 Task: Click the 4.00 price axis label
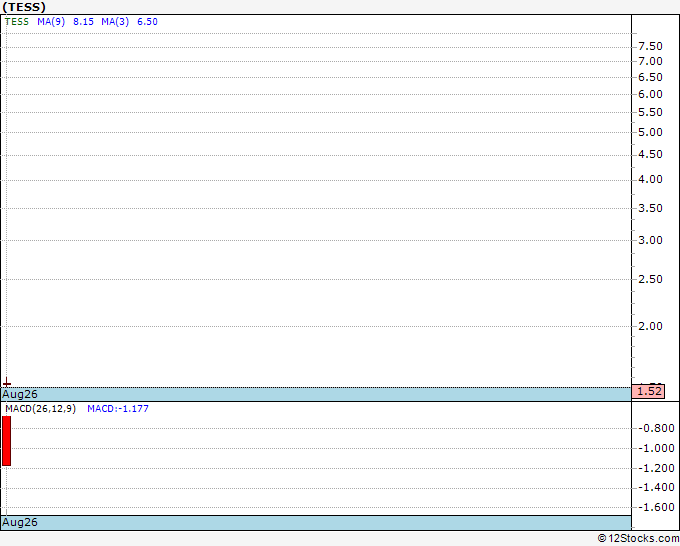click(650, 180)
